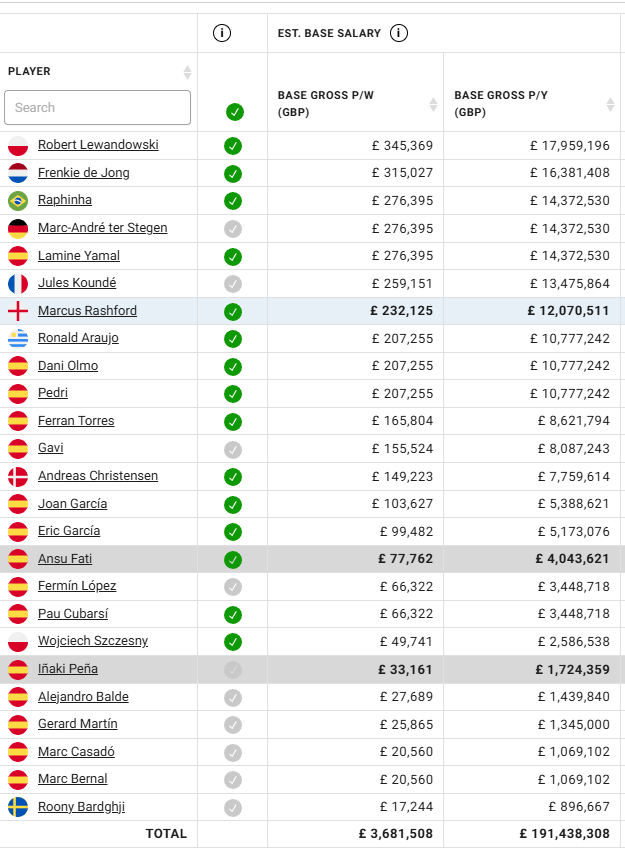Click the Uruguay flag next to Ronald Araujo
Image resolution: width=625 pixels, height=848 pixels.
click(x=18, y=338)
